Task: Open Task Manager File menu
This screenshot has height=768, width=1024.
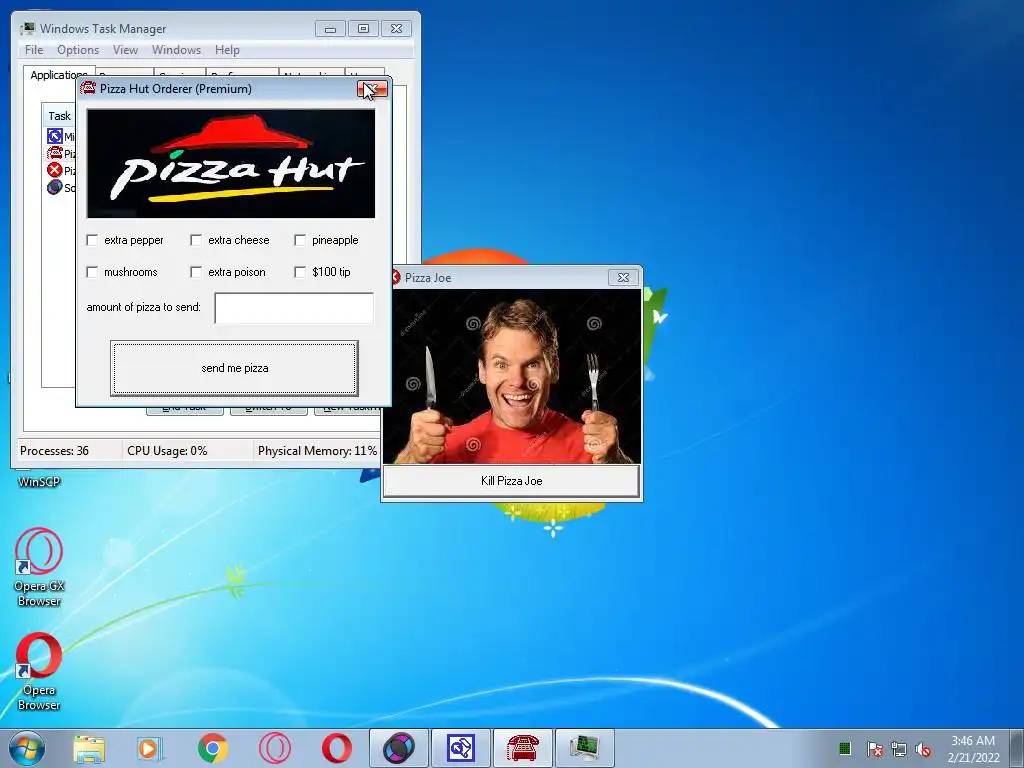Action: (34, 50)
